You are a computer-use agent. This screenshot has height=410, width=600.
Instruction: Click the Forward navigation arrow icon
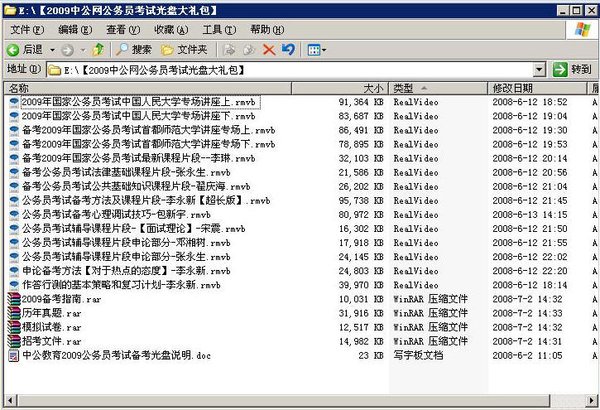coord(67,50)
